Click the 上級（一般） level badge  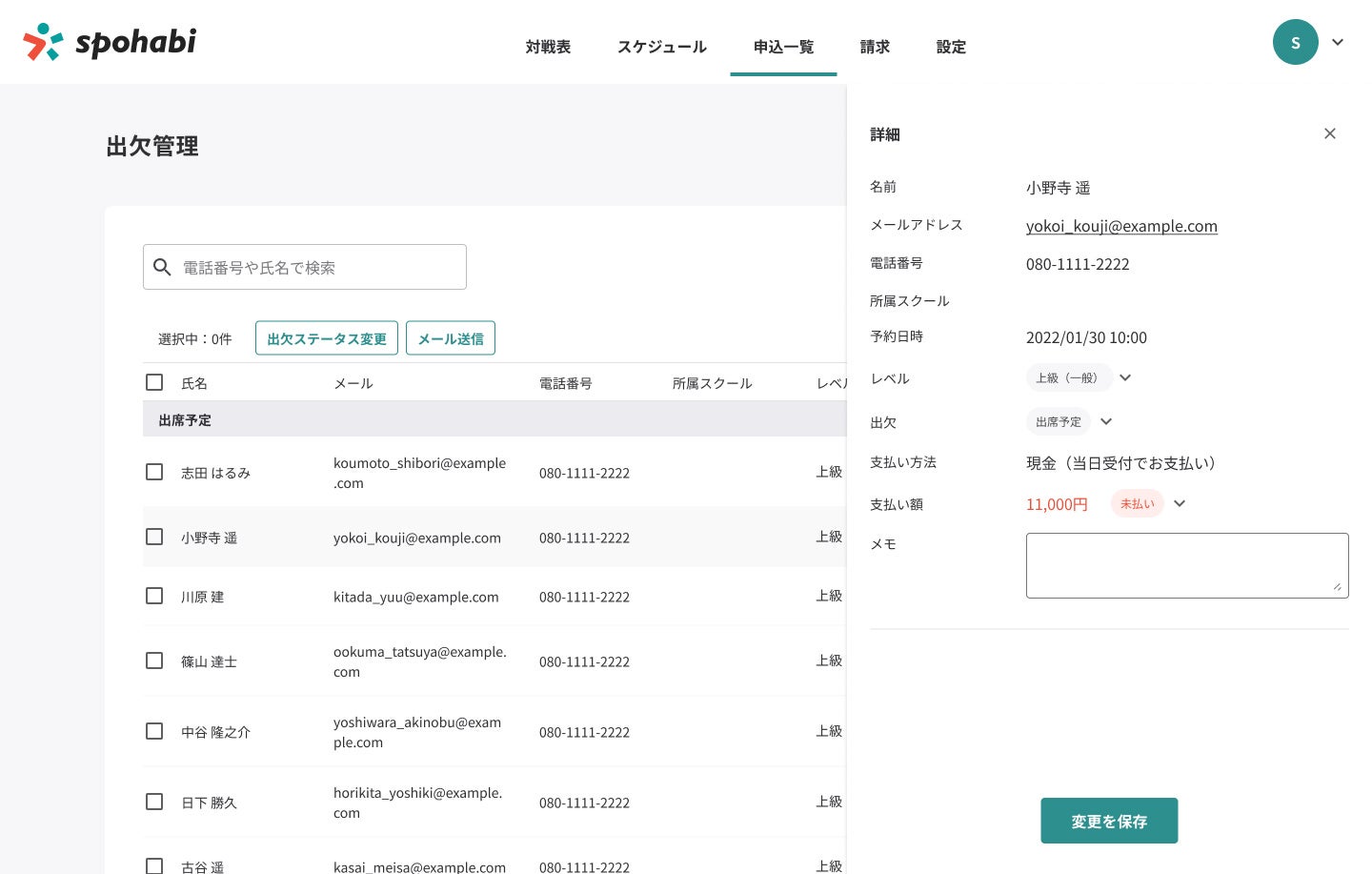click(1067, 378)
